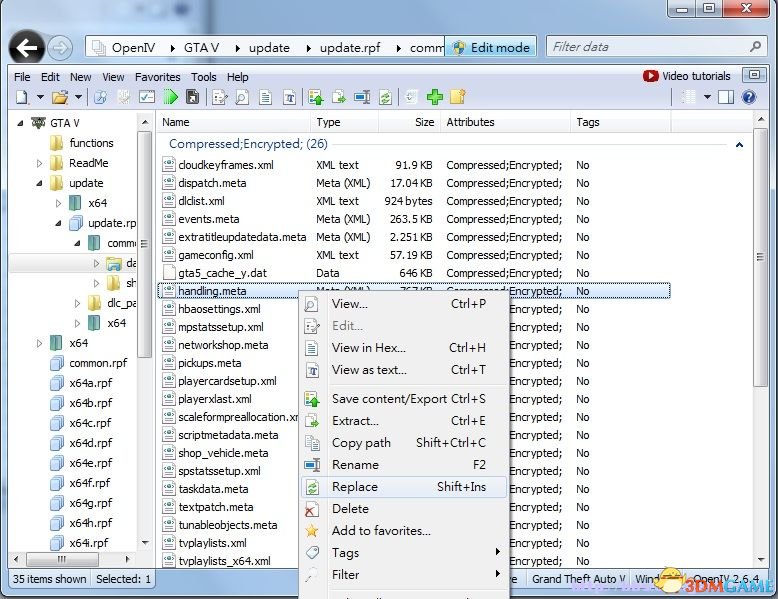Choose View as text... context menu entry

point(404,370)
